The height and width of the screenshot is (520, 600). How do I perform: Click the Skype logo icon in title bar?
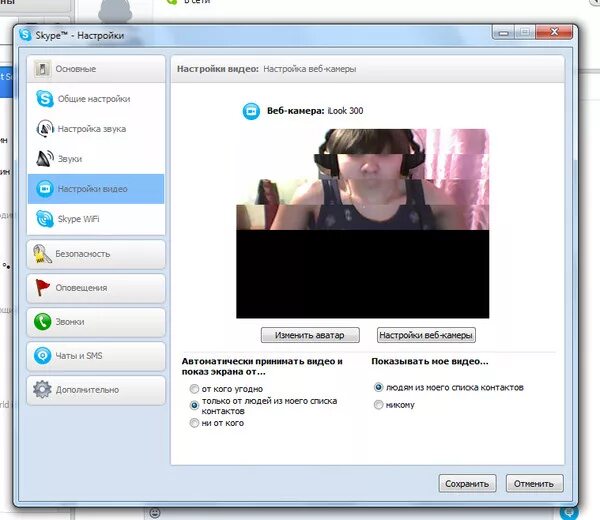[25, 35]
